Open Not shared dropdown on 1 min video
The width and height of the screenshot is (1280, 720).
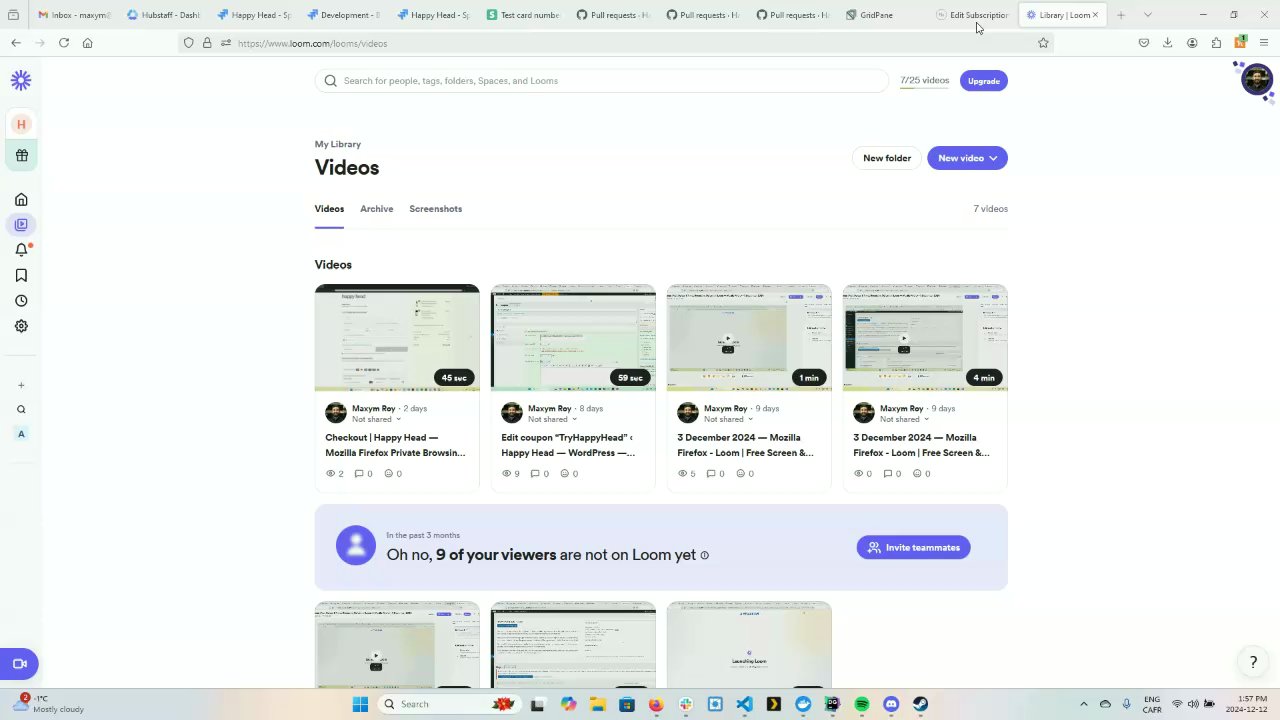728,419
